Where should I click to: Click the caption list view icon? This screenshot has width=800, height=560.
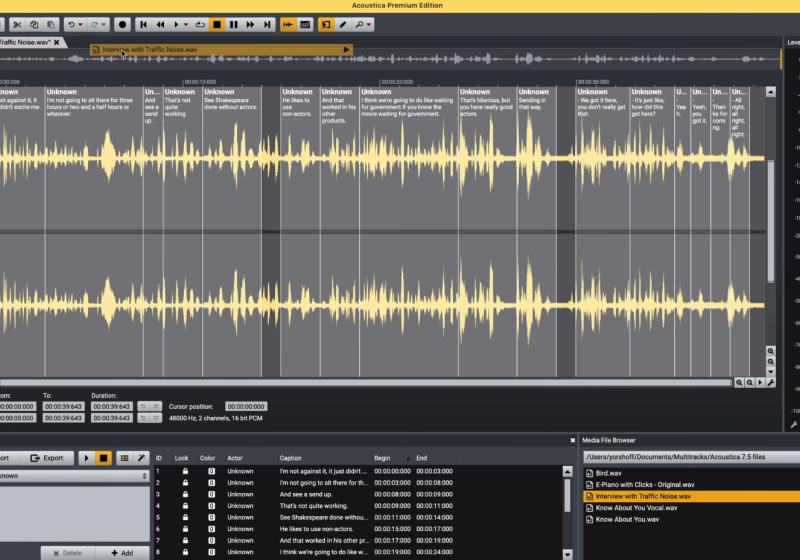[124, 458]
